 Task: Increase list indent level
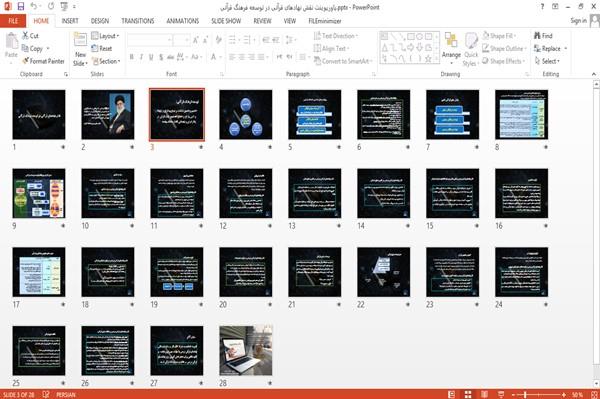pyautogui.click(x=276, y=40)
